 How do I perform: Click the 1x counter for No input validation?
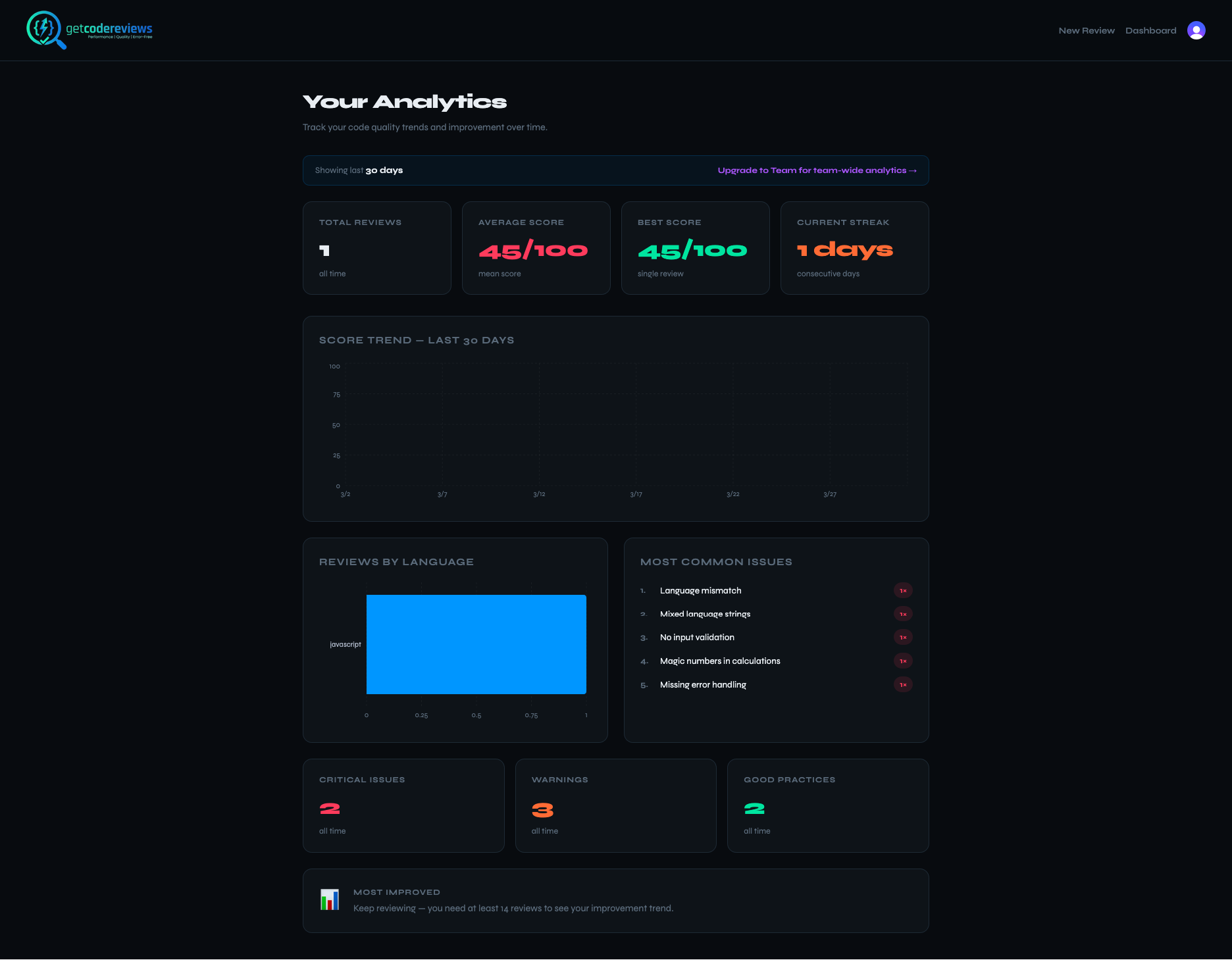pyautogui.click(x=903, y=637)
